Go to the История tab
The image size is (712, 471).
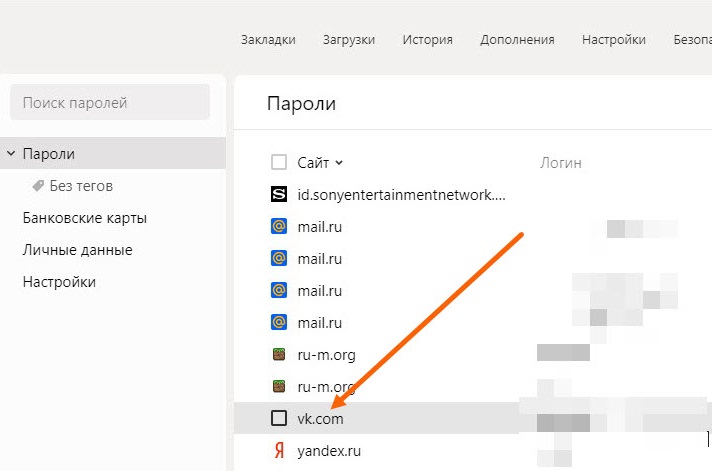[x=427, y=40]
